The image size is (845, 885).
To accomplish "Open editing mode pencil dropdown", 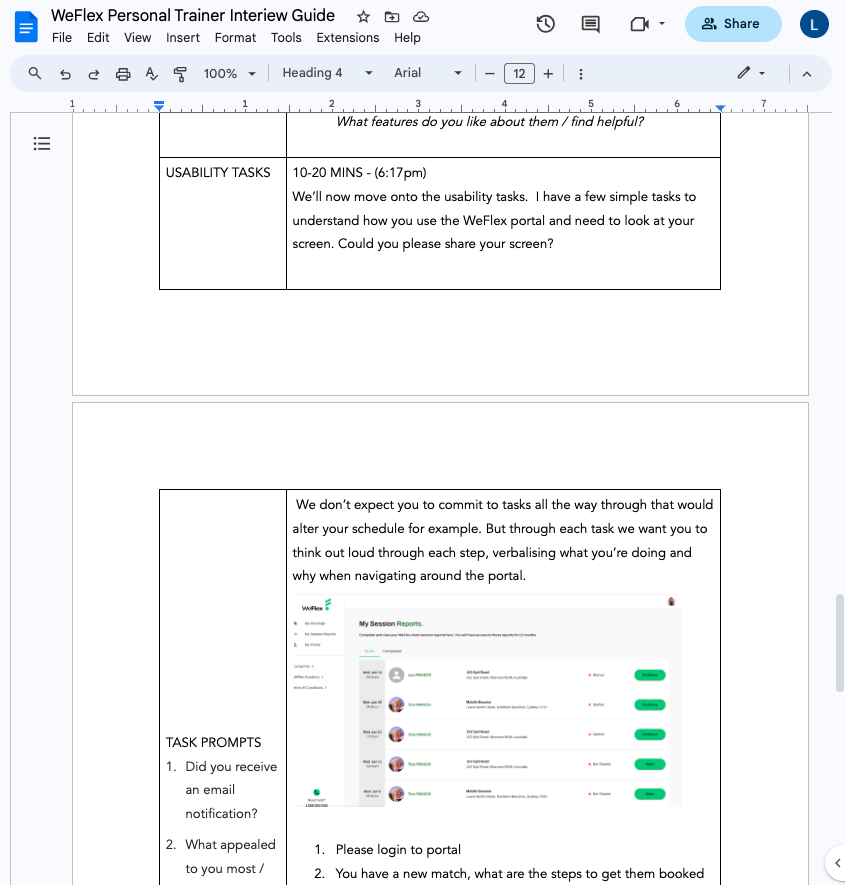I will (x=751, y=73).
